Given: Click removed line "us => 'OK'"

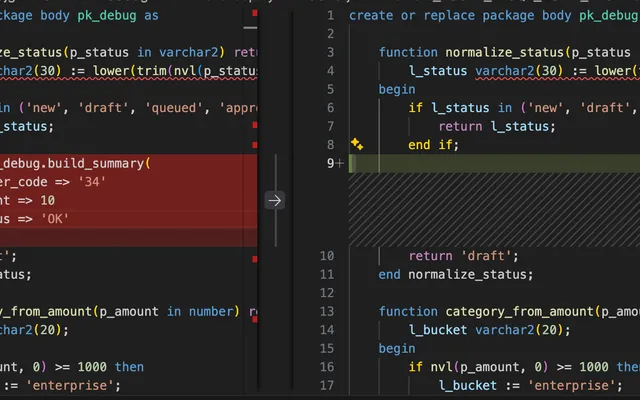Looking at the screenshot, I should point(34,219).
